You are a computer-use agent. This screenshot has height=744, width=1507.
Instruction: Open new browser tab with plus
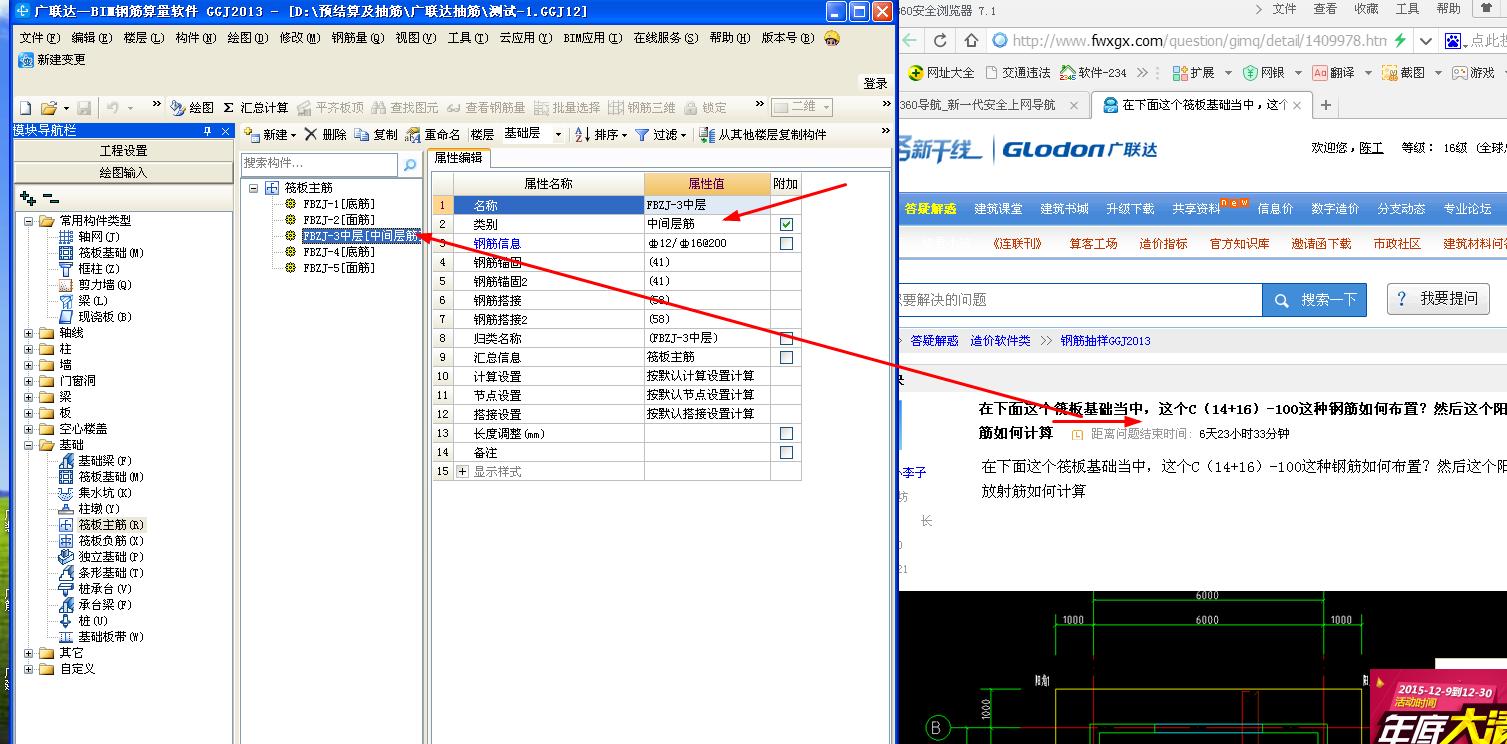point(1326,105)
